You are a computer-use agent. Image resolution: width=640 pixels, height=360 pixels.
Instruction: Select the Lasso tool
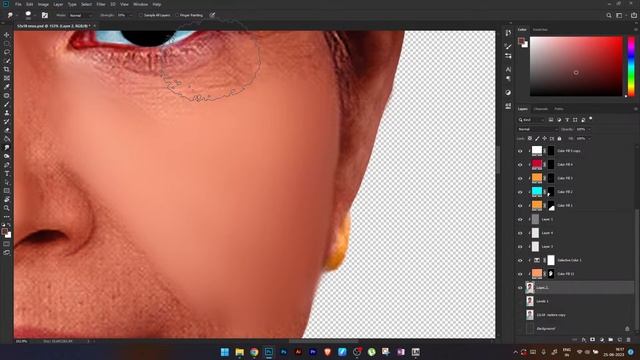(x=7, y=52)
